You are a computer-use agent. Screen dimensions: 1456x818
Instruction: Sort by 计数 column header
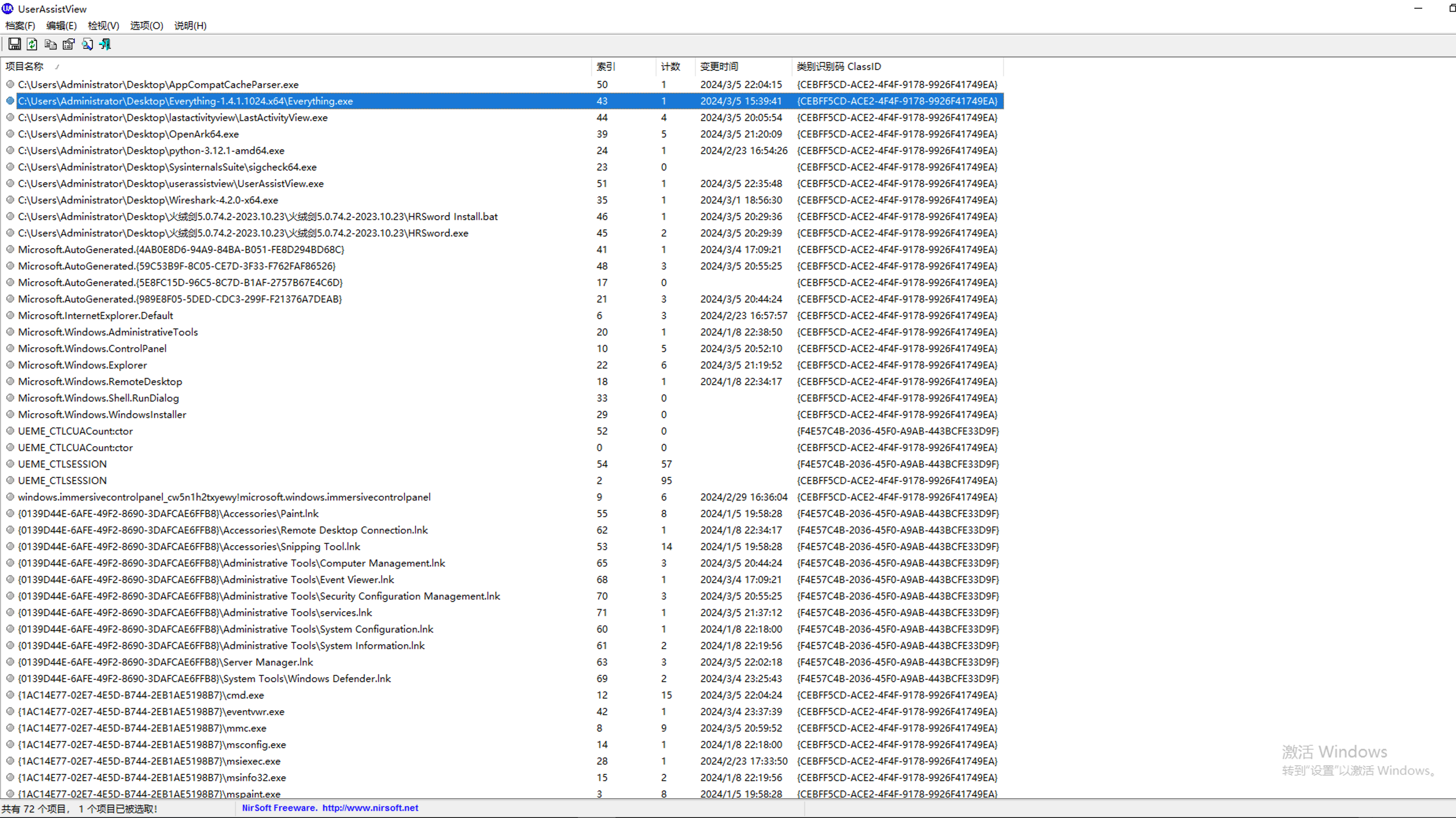670,66
